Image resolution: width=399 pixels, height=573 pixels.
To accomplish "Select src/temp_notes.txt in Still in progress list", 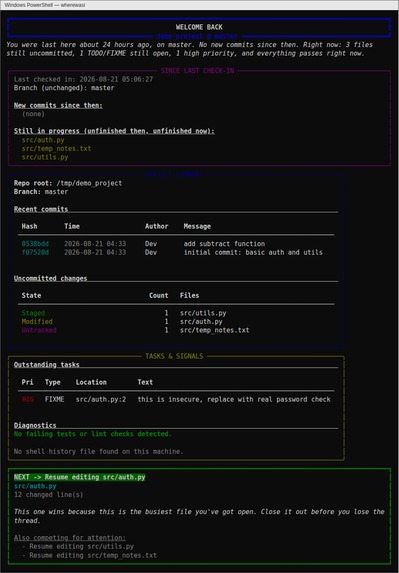I will click(56, 149).
